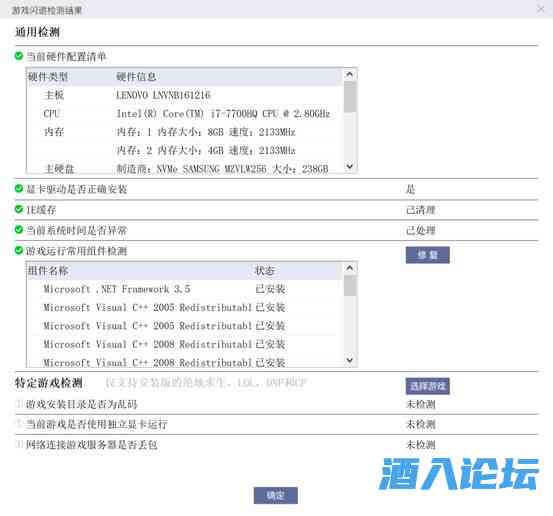Click the 已处理 status text
The height and width of the screenshot is (516, 553).
[420, 230]
